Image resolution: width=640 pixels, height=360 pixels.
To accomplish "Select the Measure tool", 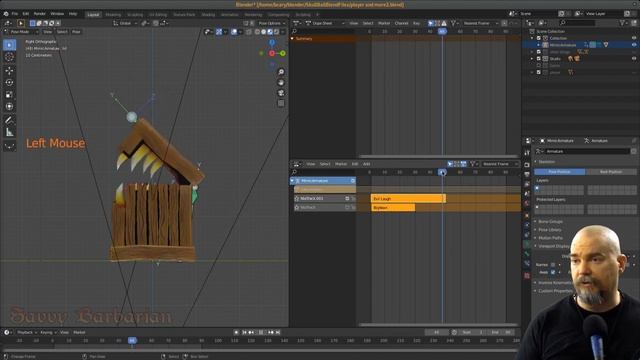I will pyautogui.click(x=9, y=132).
